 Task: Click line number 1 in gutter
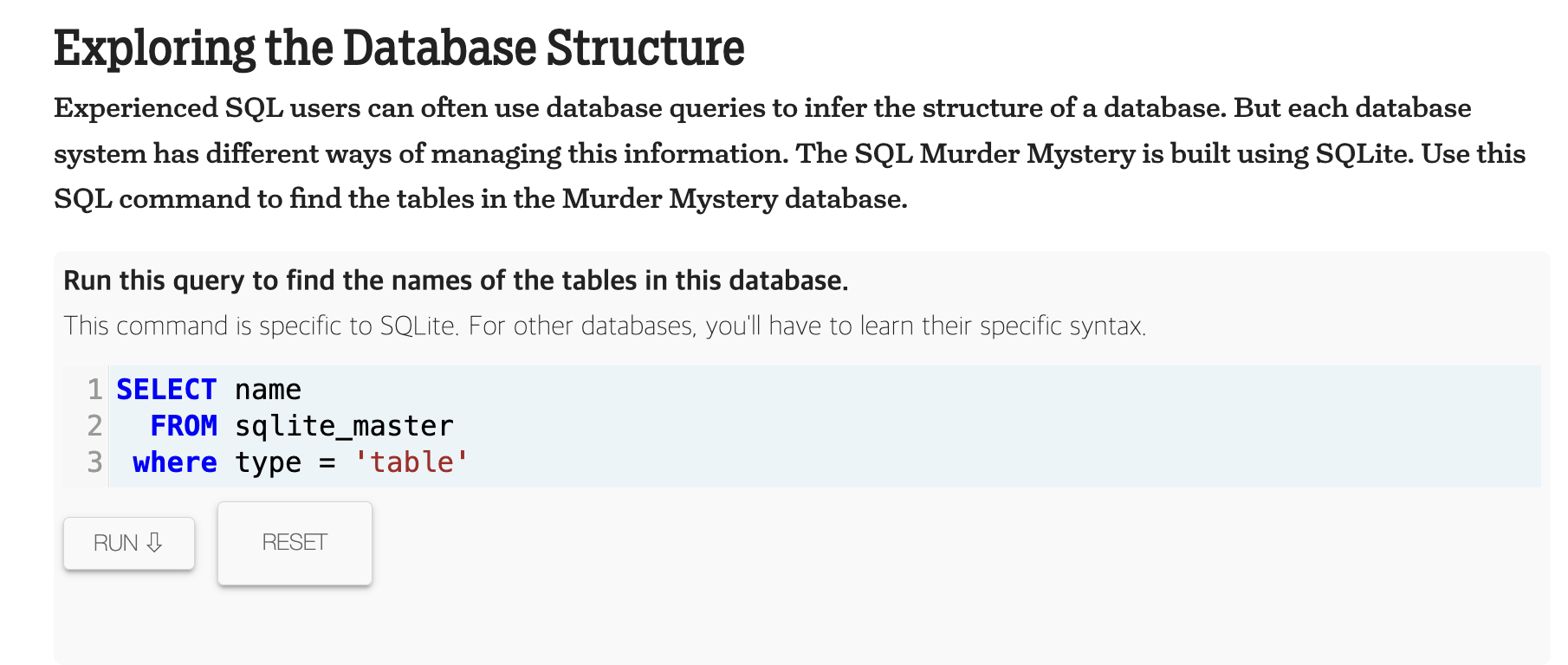94,390
